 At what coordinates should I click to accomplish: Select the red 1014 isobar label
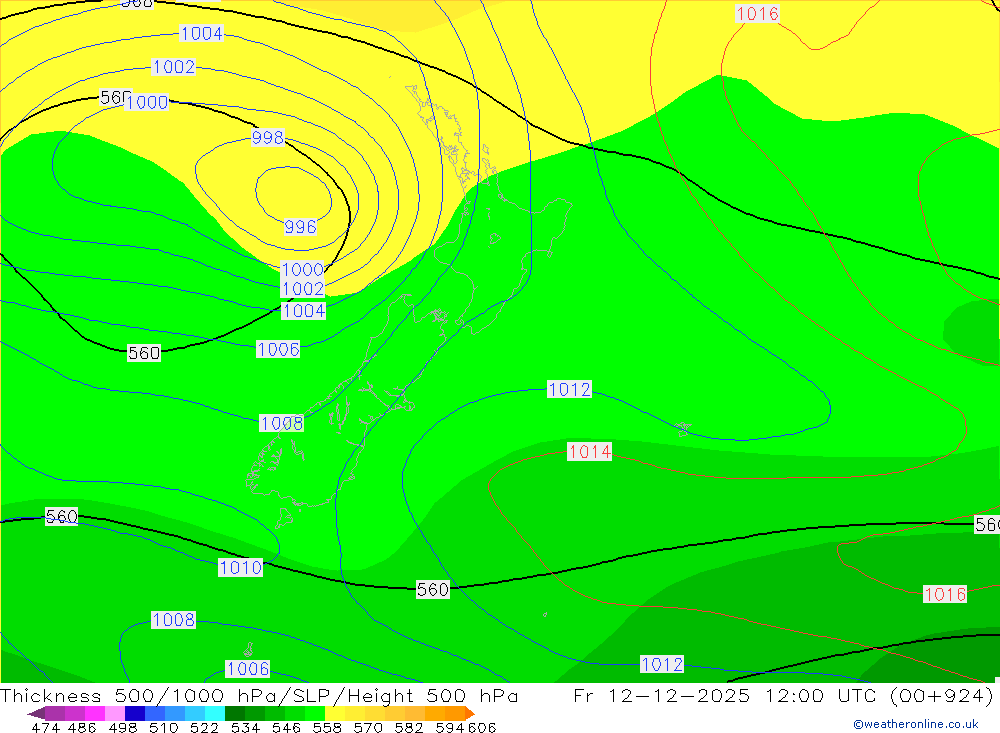tap(590, 452)
